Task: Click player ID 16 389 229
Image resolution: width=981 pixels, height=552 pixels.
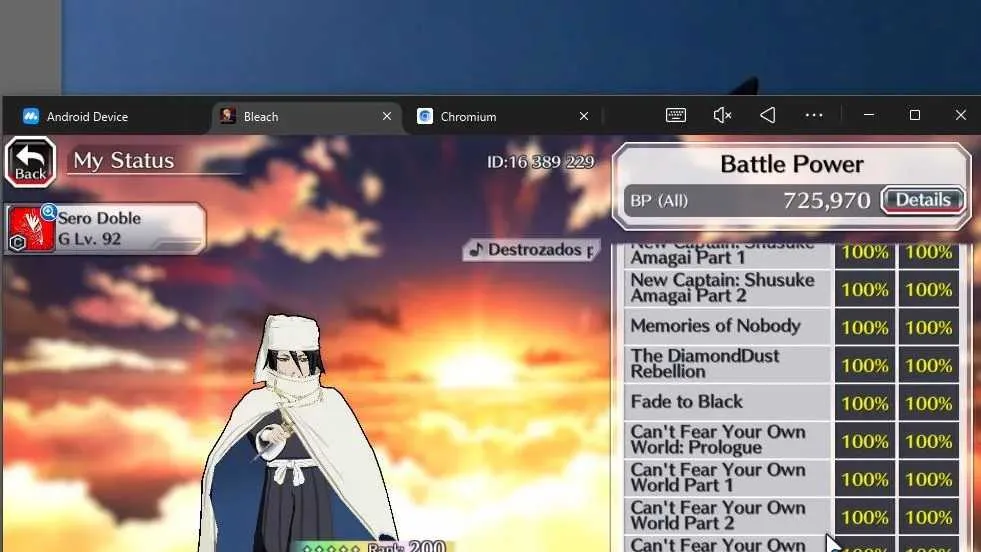Action: click(541, 162)
